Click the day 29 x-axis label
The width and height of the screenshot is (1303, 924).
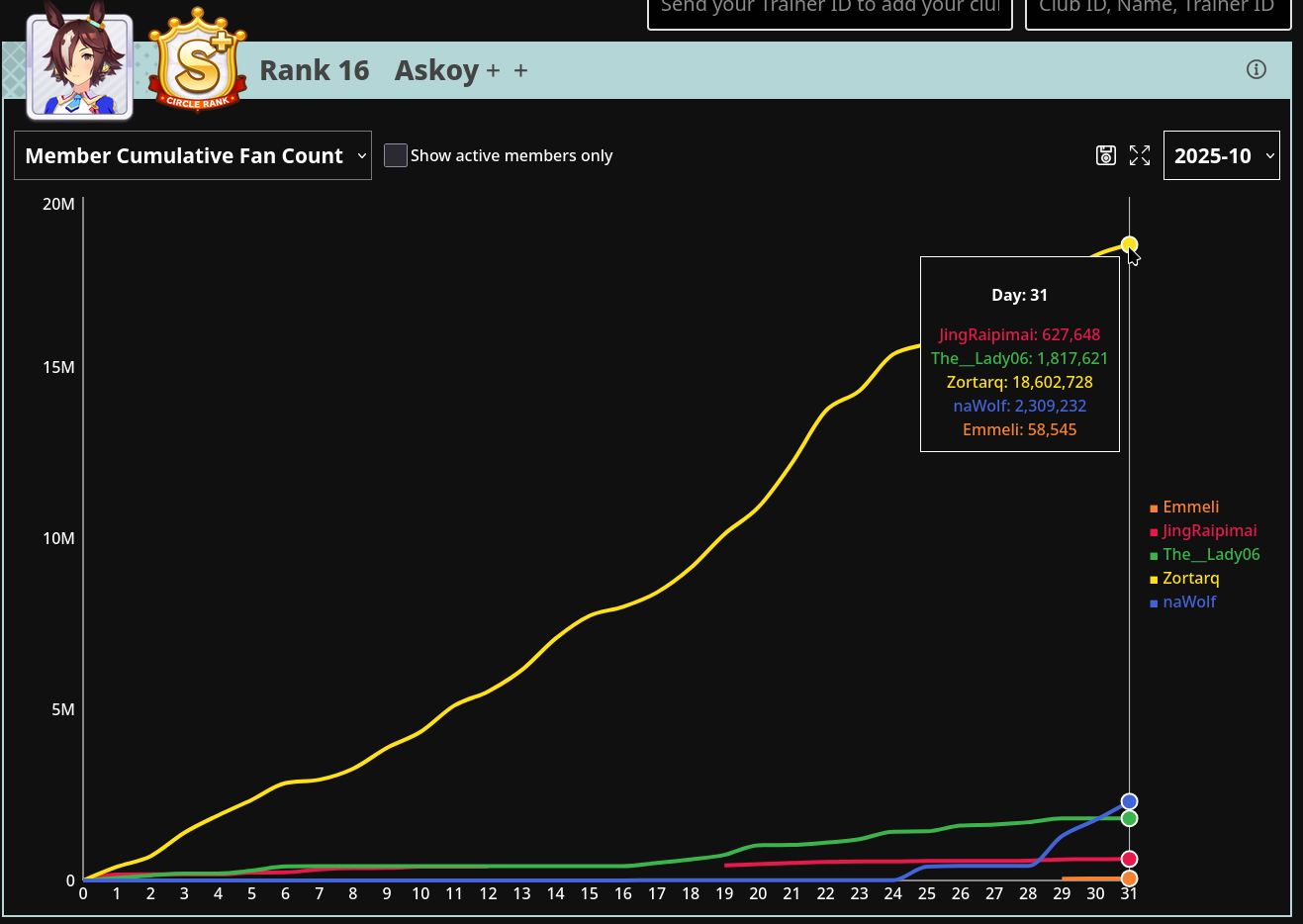coord(1062,893)
